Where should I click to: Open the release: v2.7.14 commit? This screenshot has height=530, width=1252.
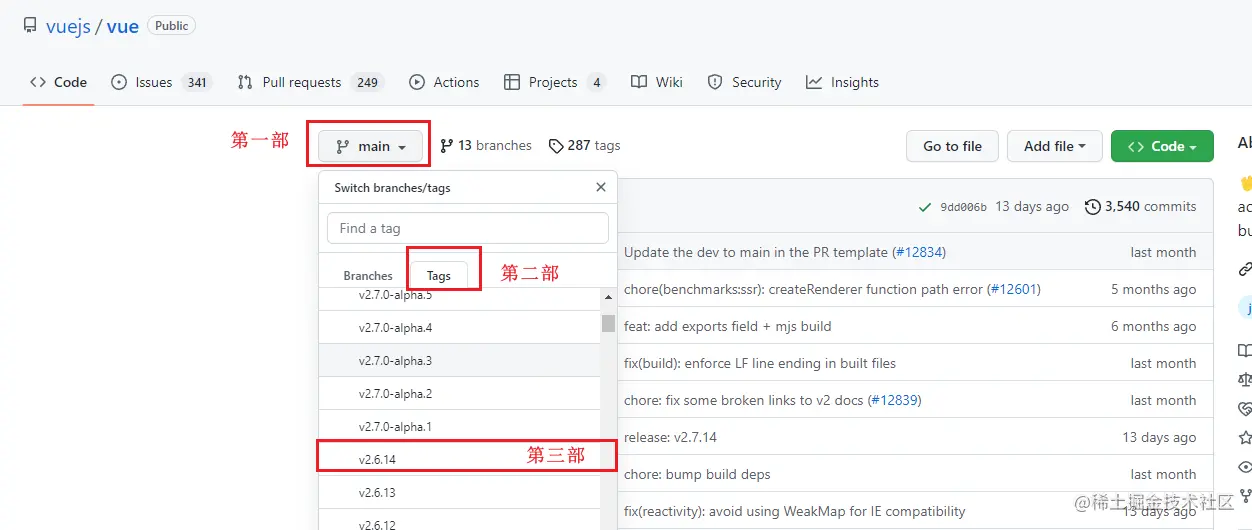pos(670,437)
